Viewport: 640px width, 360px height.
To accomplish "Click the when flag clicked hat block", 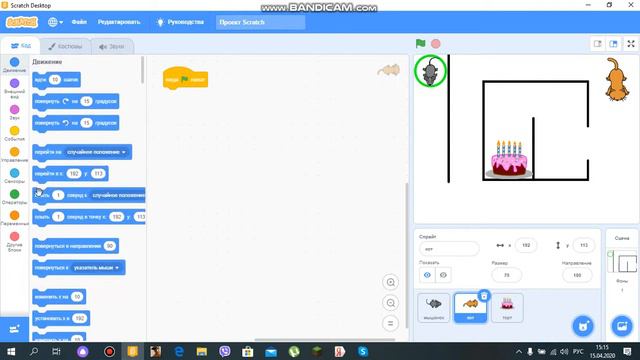I will pos(185,78).
